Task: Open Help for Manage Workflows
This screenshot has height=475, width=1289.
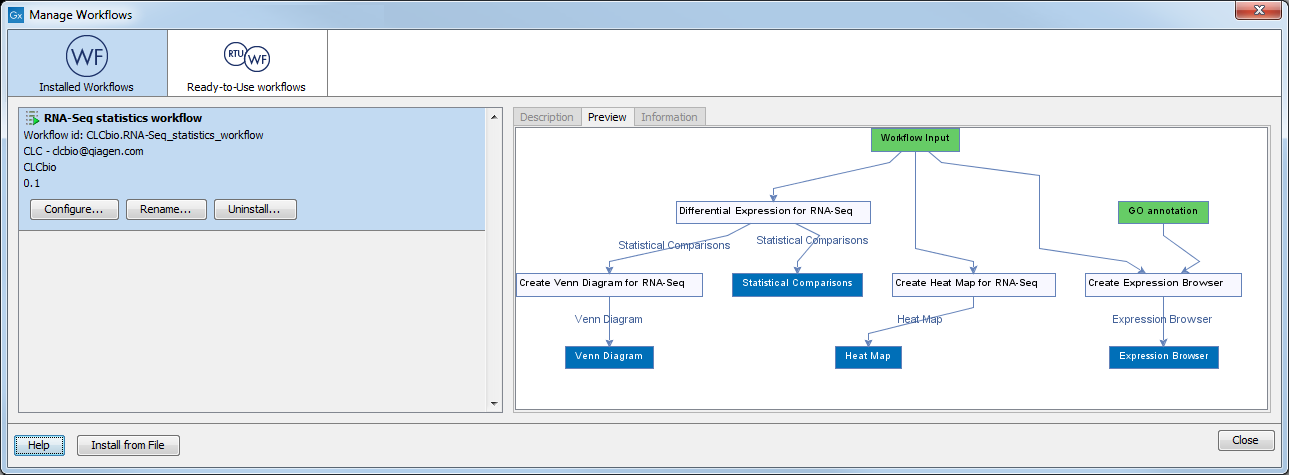Action: click(39, 445)
